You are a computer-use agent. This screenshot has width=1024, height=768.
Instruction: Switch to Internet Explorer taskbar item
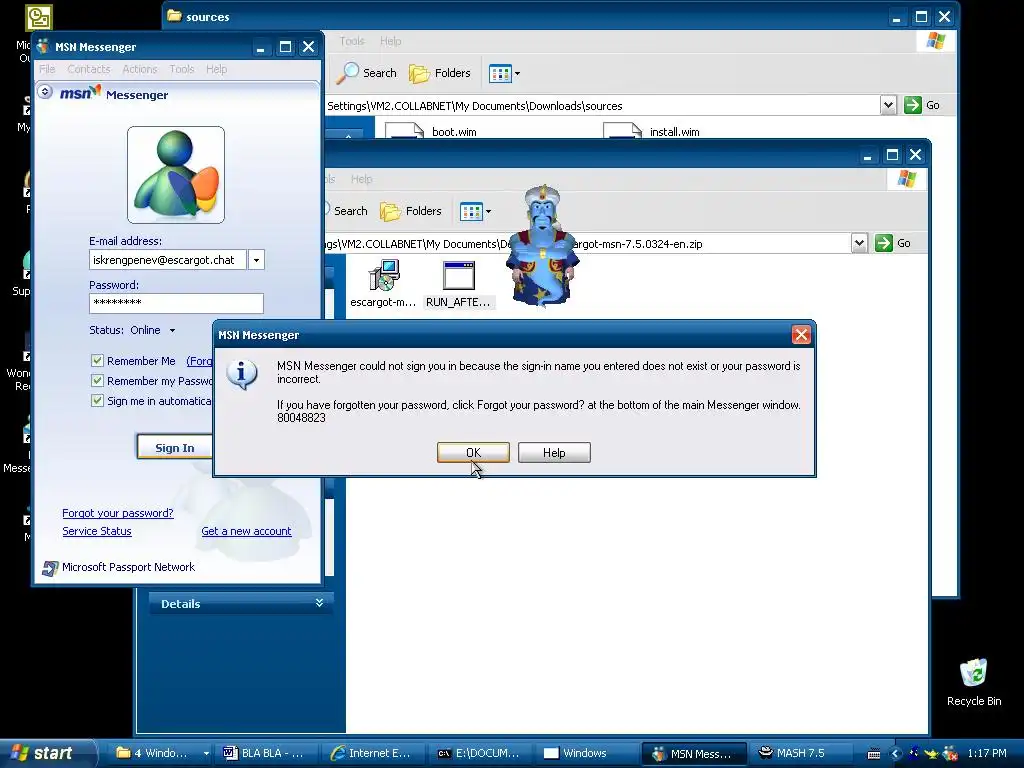coord(374,753)
